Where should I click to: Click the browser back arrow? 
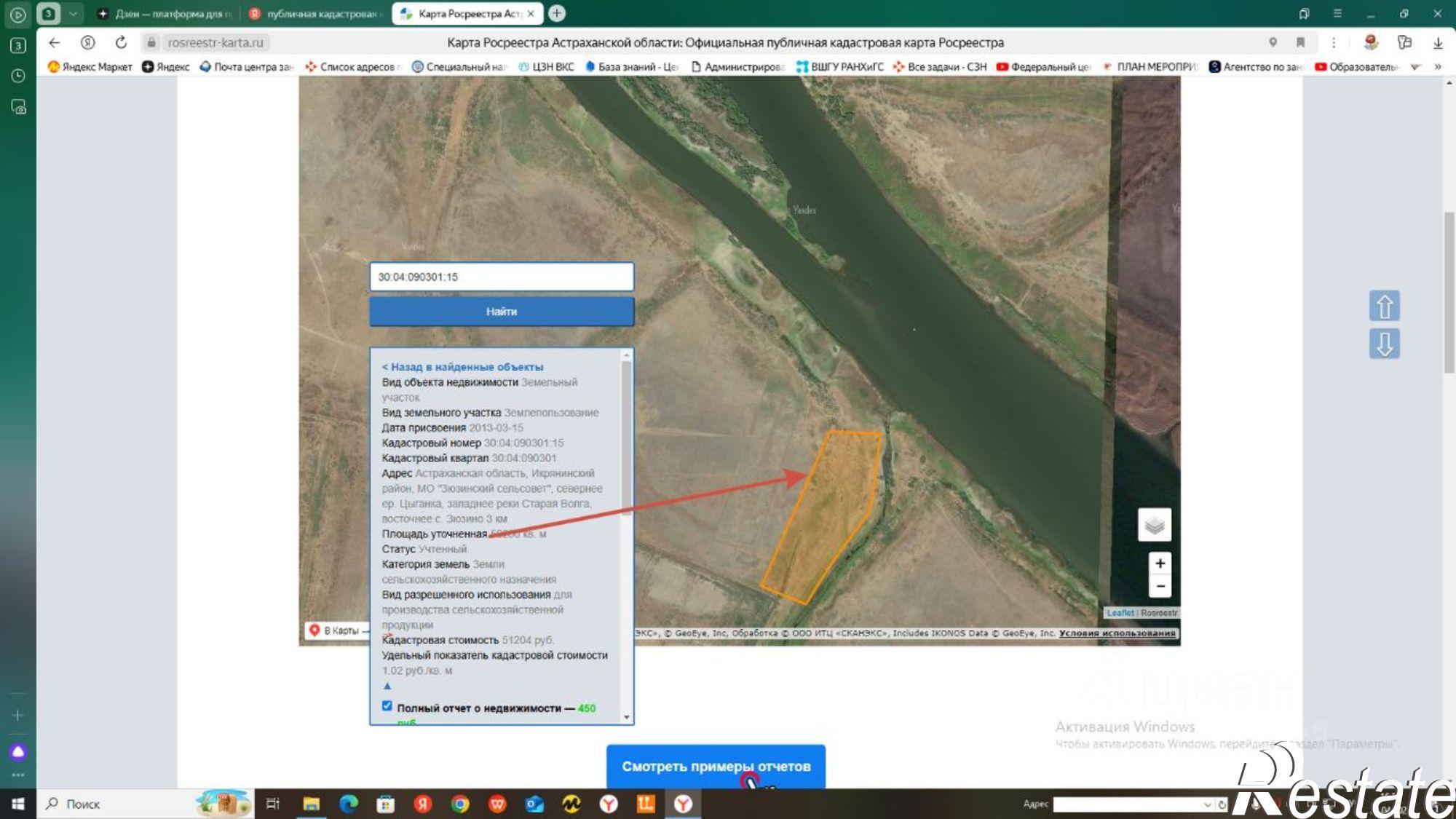[55, 42]
